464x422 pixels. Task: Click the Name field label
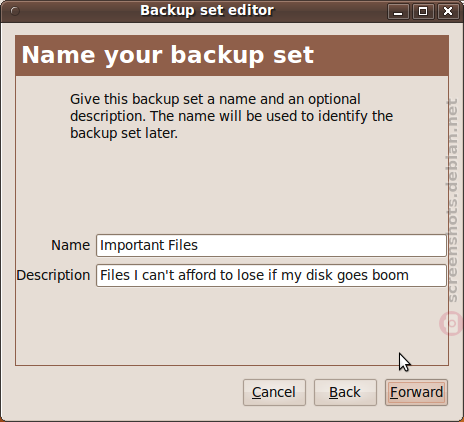70,245
